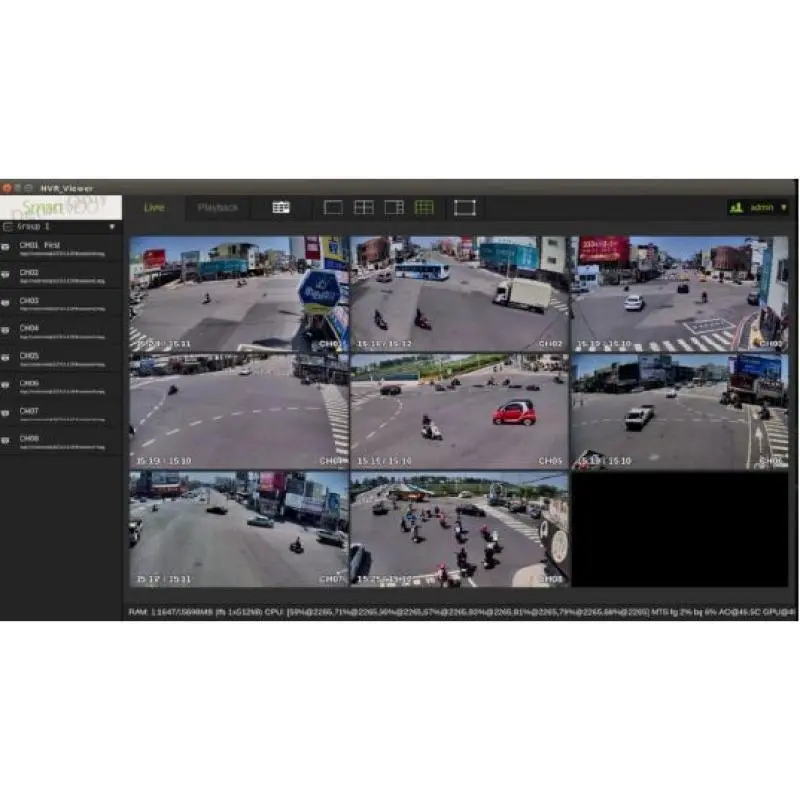800x800 pixels.
Task: Select CH07 in camera list
Action: pyautogui.click(x=61, y=414)
